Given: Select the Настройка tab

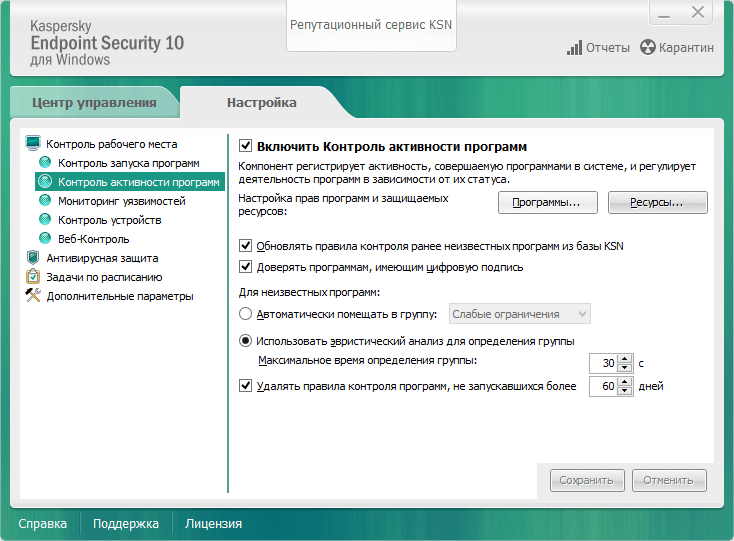Looking at the screenshot, I should point(262,102).
